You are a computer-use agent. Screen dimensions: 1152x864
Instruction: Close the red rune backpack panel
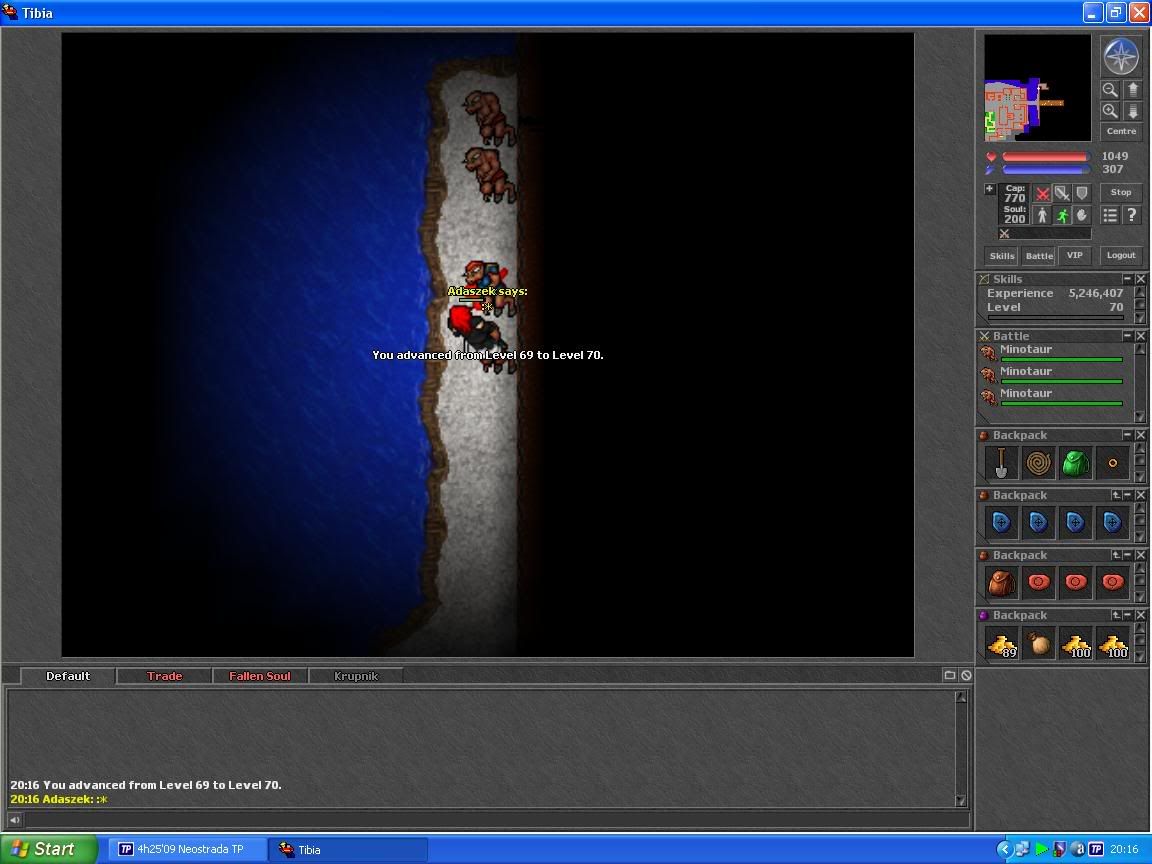pyautogui.click(x=1140, y=555)
